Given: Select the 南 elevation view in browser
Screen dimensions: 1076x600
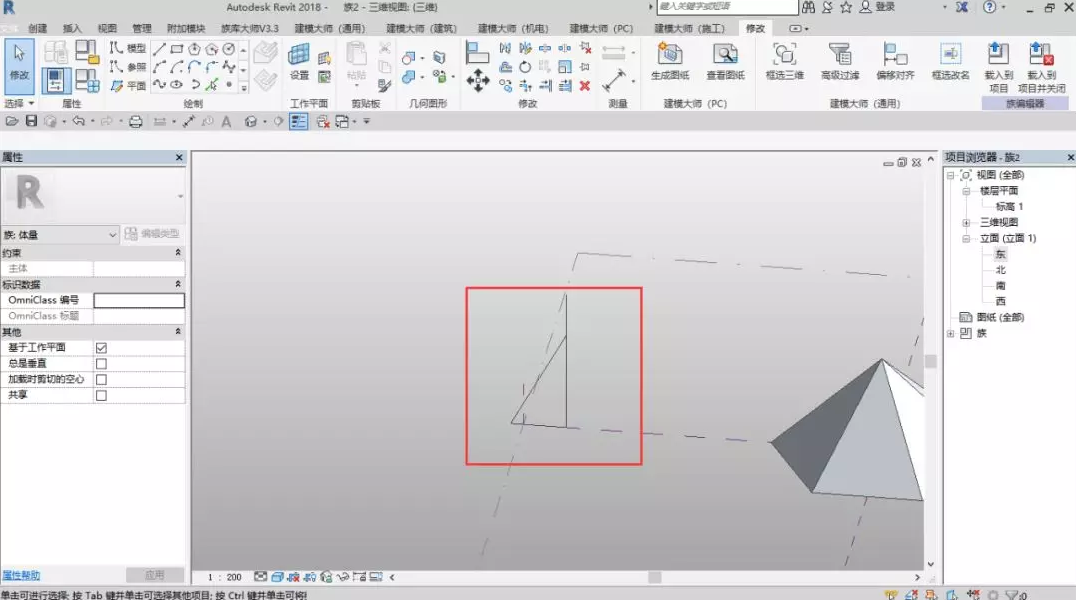Looking at the screenshot, I should tap(1000, 286).
